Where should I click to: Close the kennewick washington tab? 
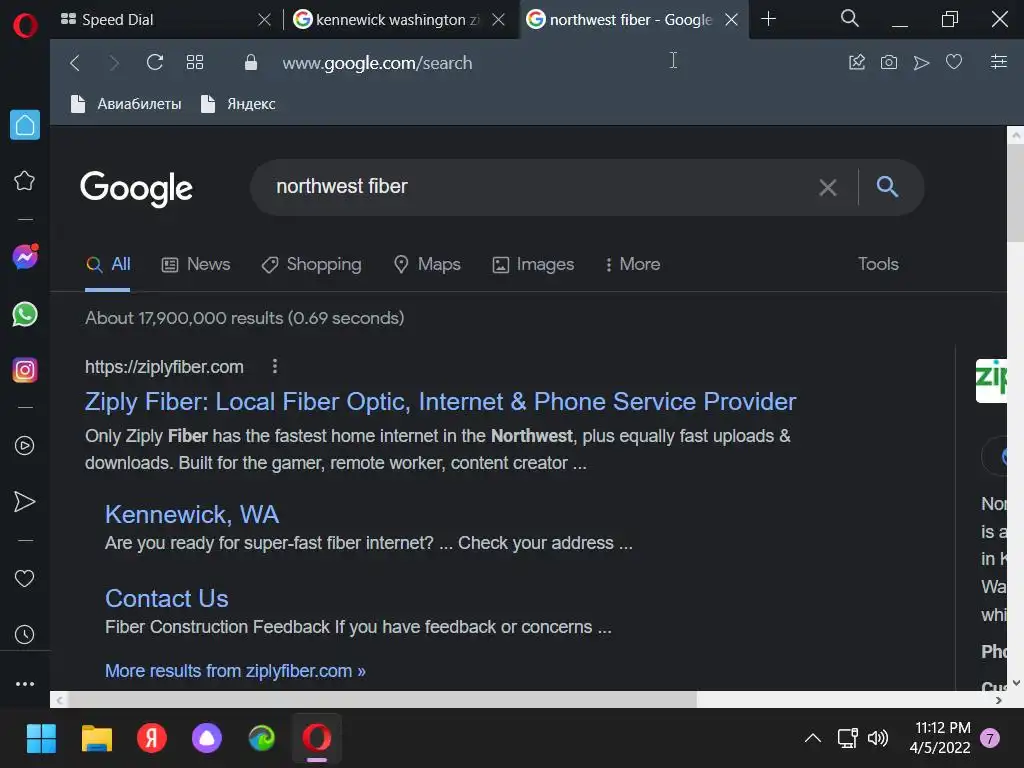(498, 20)
